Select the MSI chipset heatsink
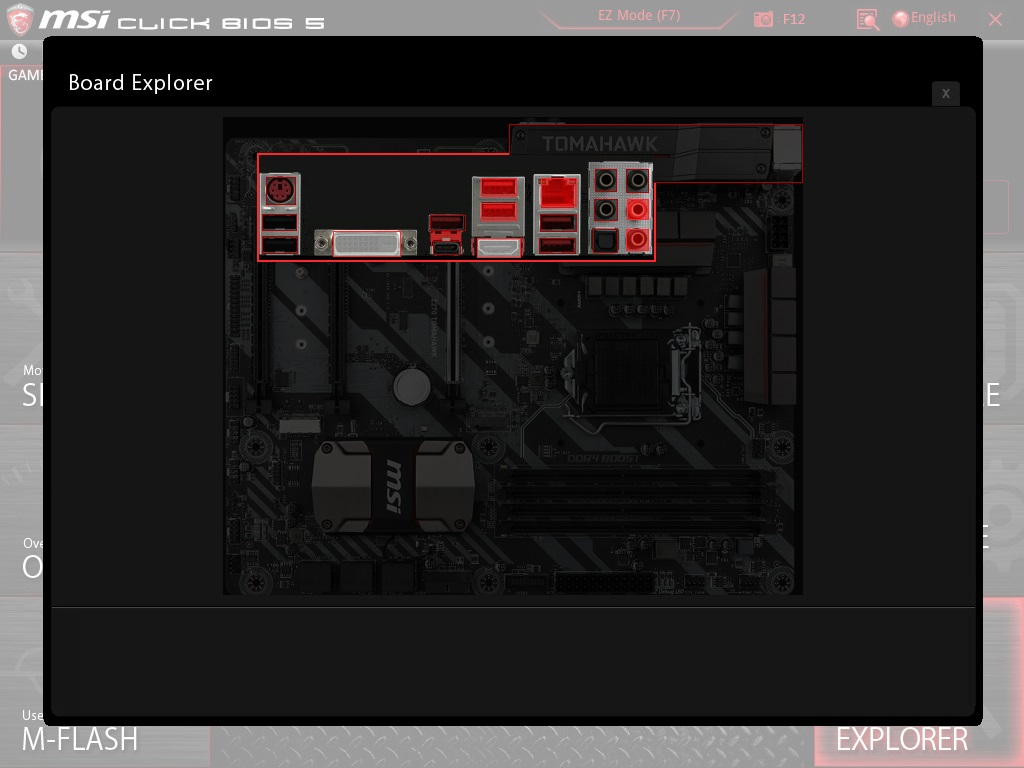Viewport: 1024px width, 768px height. click(393, 485)
